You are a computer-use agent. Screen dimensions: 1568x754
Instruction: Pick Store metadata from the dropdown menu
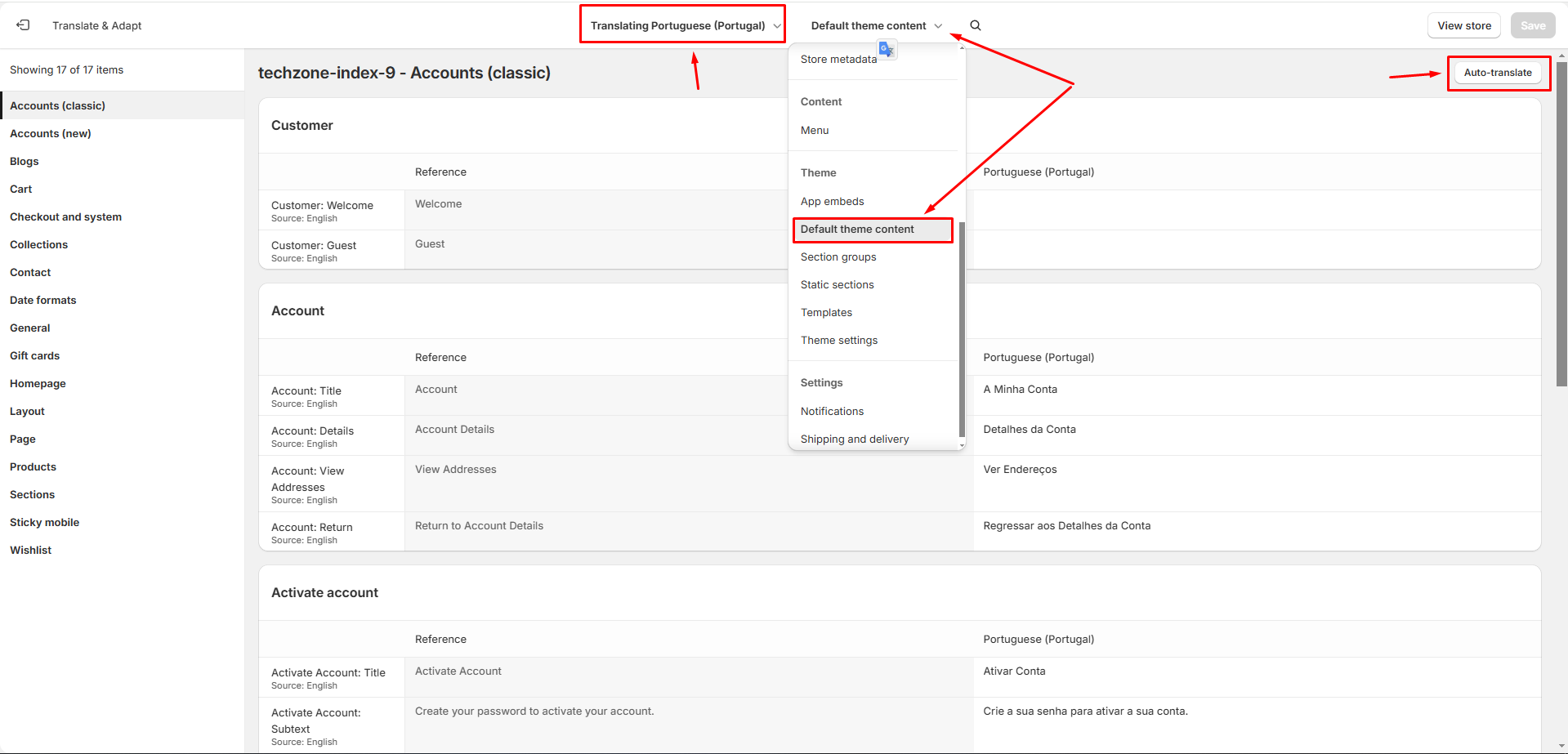tap(838, 60)
